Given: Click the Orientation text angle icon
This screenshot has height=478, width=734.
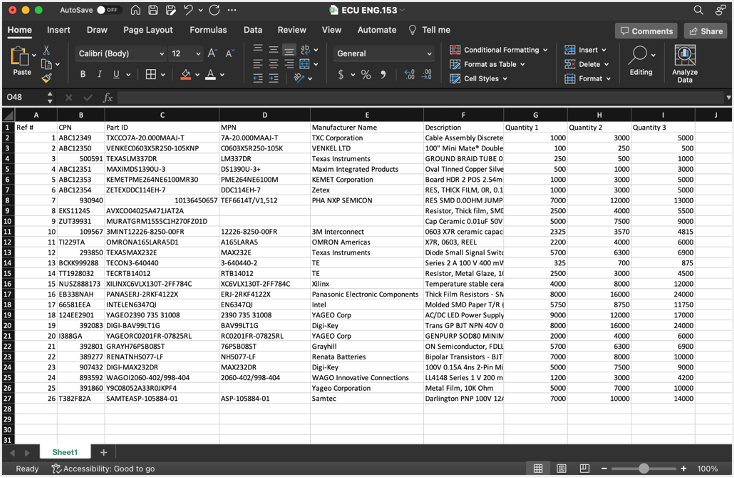Looking at the screenshot, I should 299,78.
